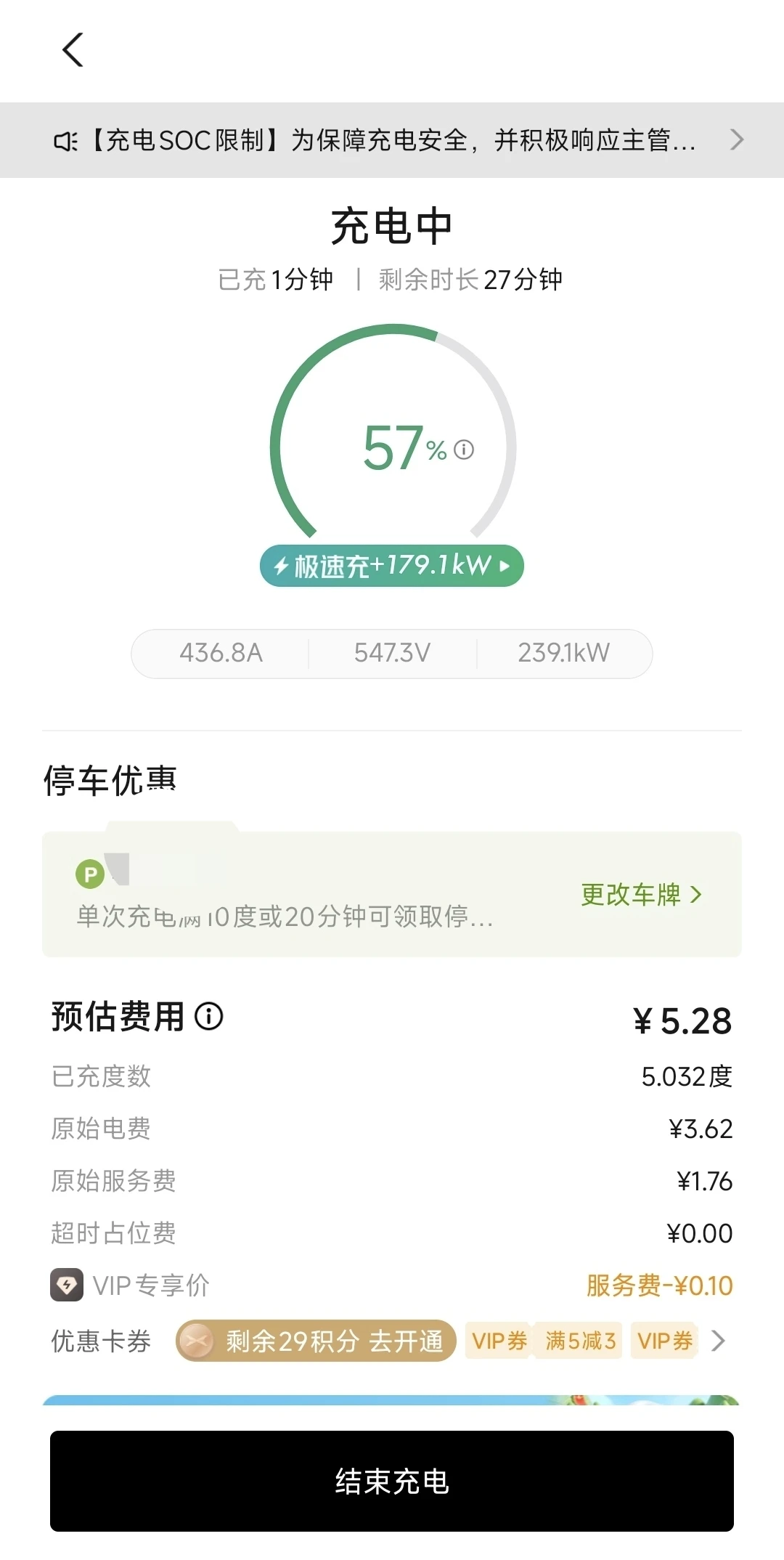Tap the green P parking icon

tap(90, 874)
